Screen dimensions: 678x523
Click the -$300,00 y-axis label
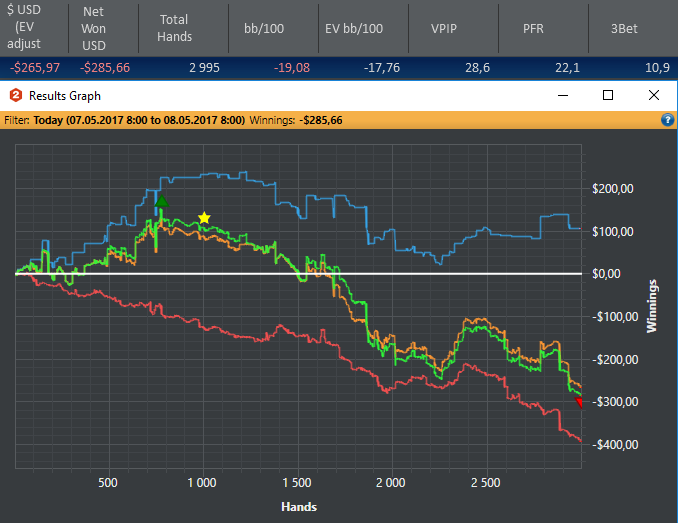pos(615,402)
